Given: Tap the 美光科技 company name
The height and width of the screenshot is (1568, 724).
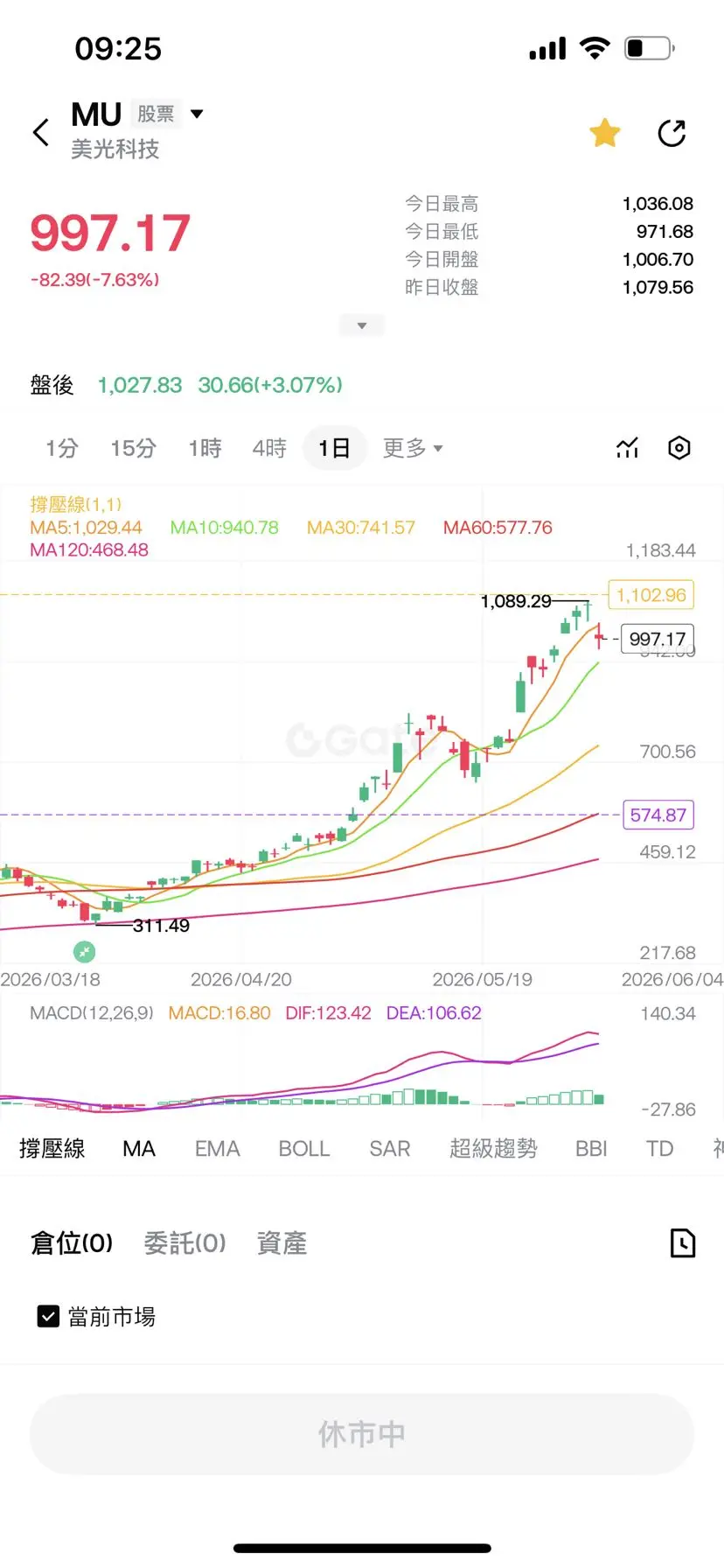Looking at the screenshot, I should (115, 149).
